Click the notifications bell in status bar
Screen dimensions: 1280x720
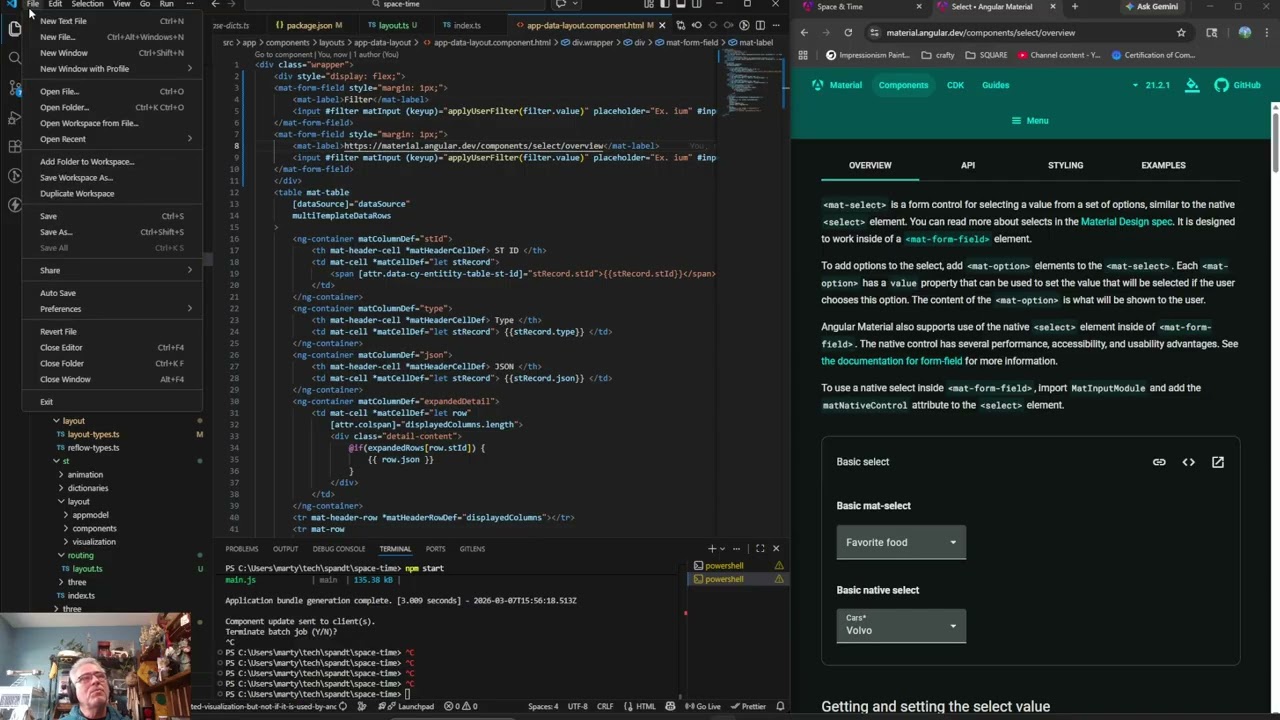point(779,706)
